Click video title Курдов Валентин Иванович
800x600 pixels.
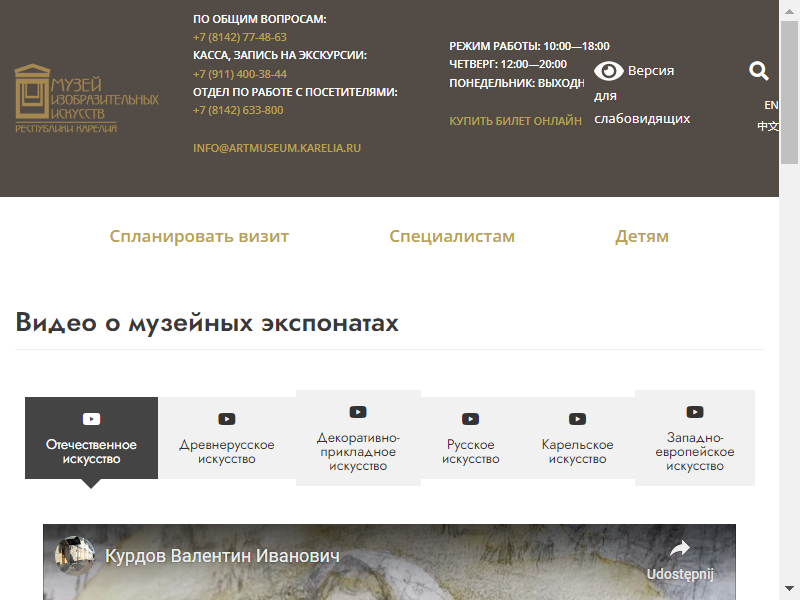222,556
